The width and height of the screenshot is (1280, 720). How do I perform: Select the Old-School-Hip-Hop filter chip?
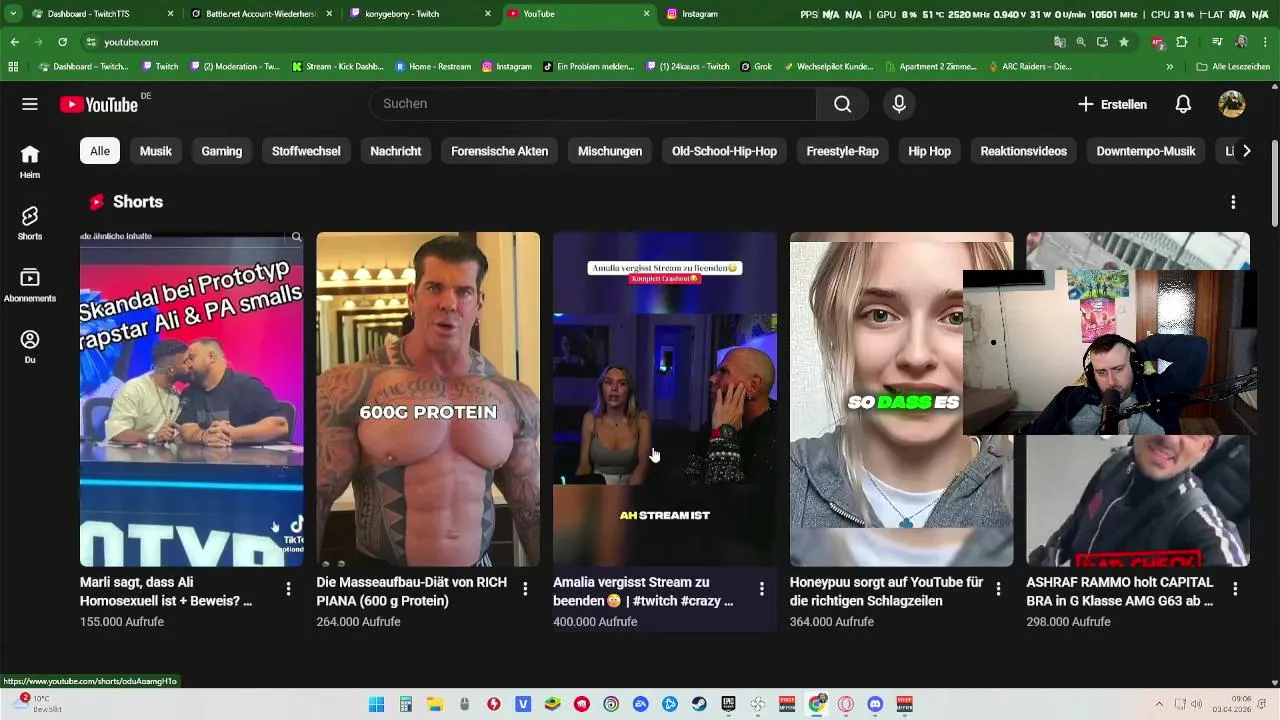click(724, 151)
